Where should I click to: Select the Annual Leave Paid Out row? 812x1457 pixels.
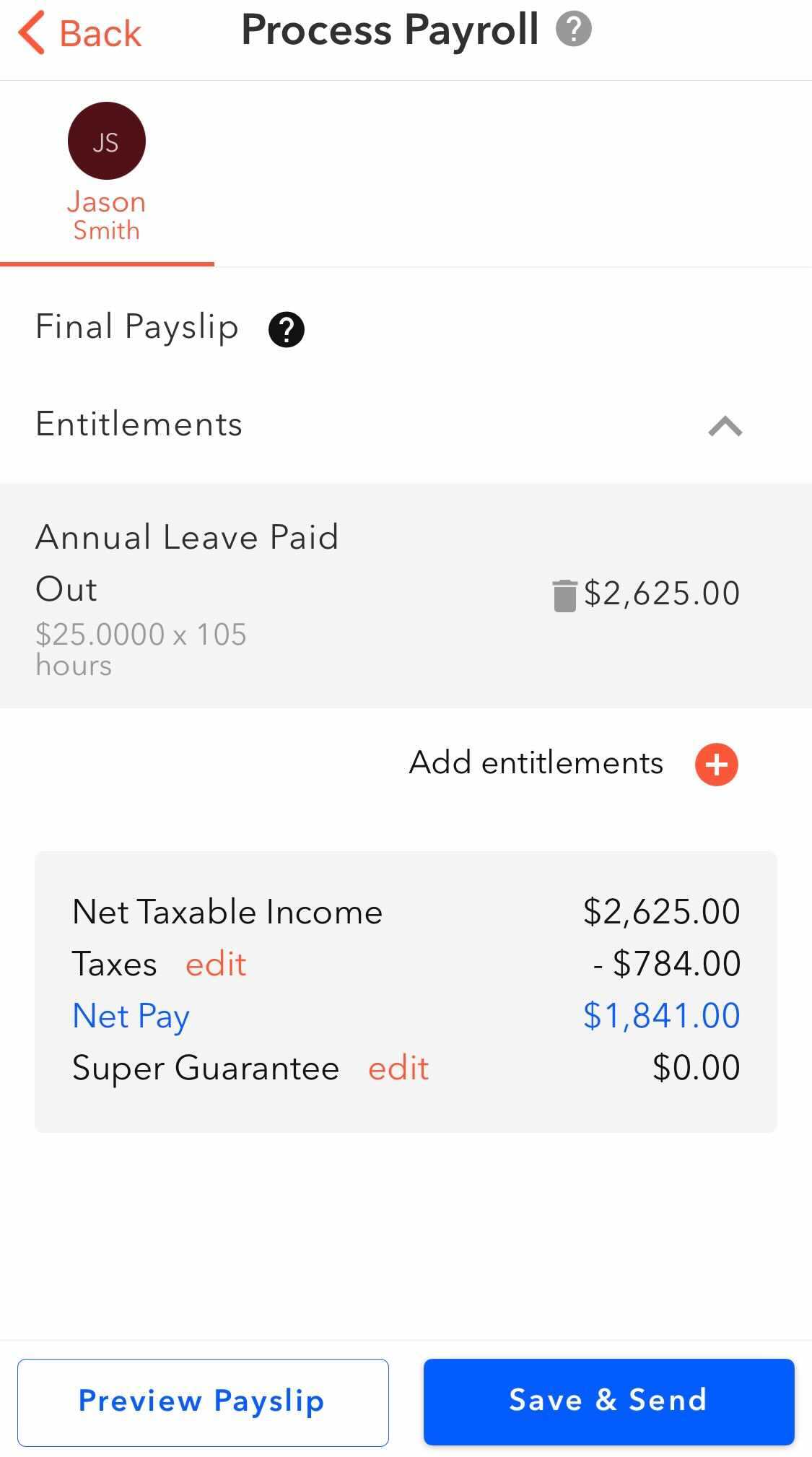coord(289,596)
